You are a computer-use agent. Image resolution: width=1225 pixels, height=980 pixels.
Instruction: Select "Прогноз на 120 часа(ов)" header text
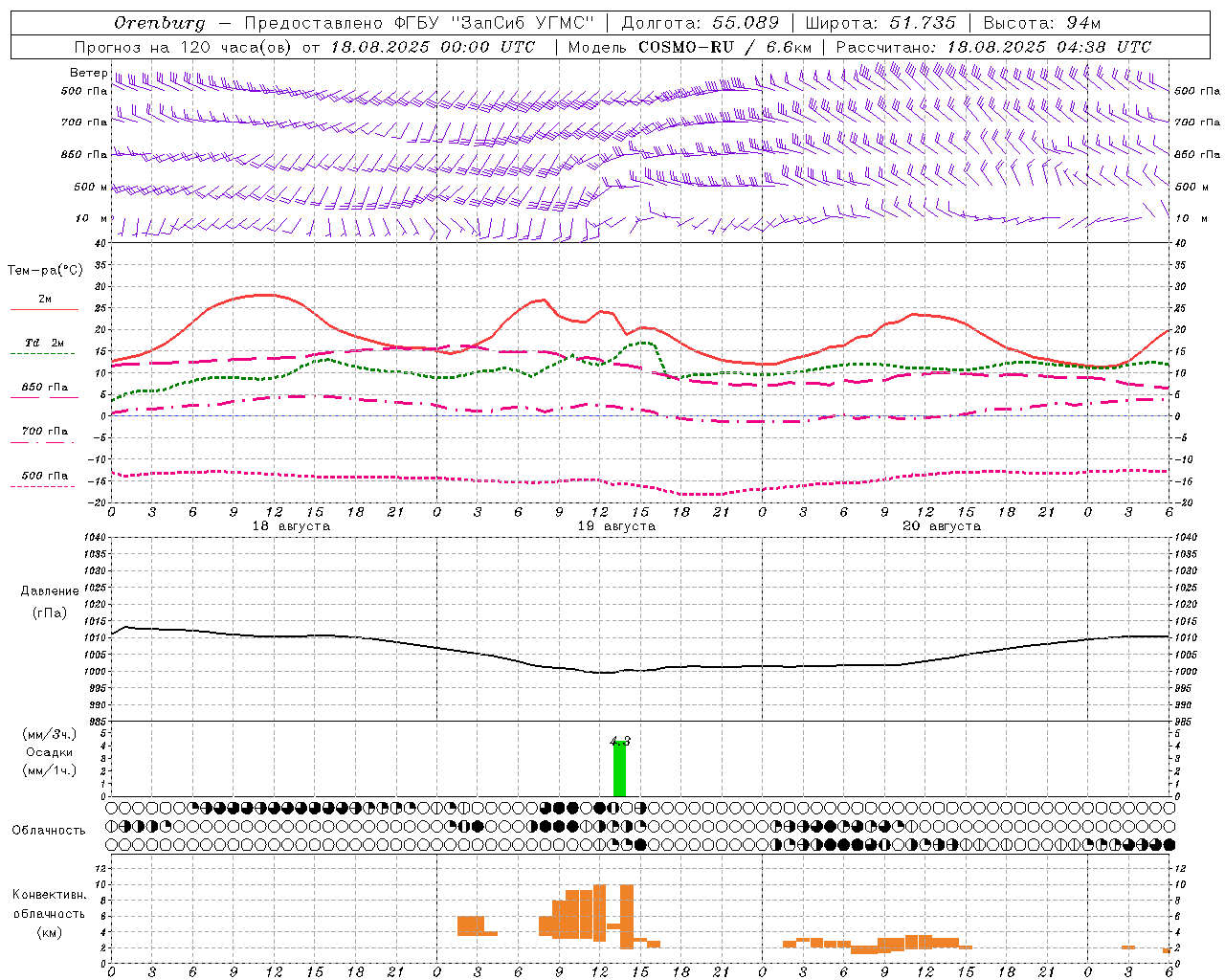(x=185, y=47)
